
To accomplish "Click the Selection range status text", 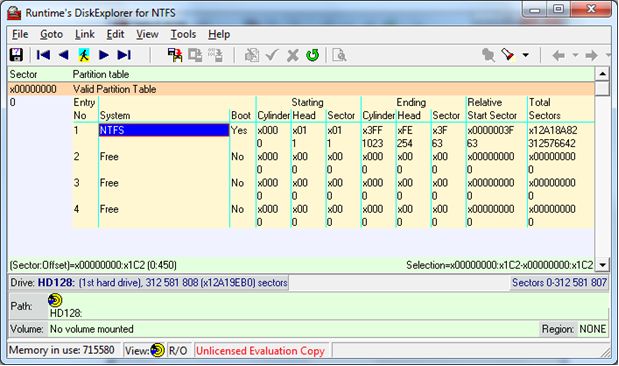I will 500,265.
